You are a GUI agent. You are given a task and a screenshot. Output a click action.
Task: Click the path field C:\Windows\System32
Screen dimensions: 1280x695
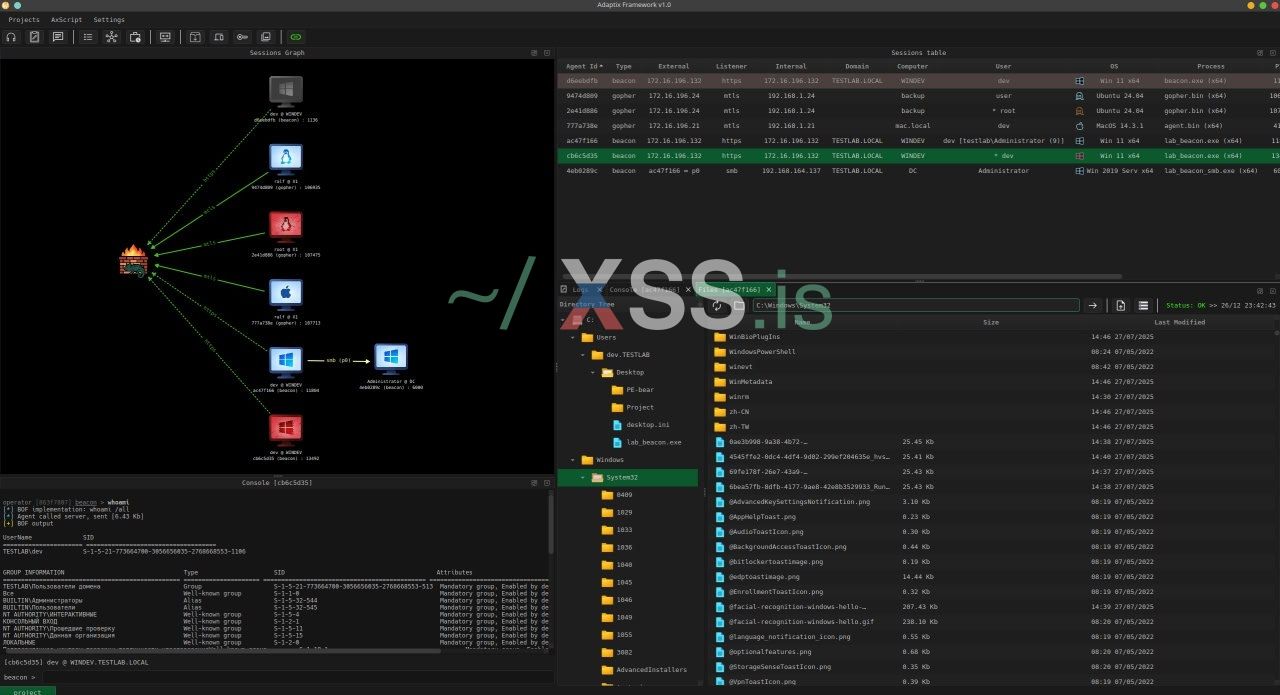pos(915,305)
